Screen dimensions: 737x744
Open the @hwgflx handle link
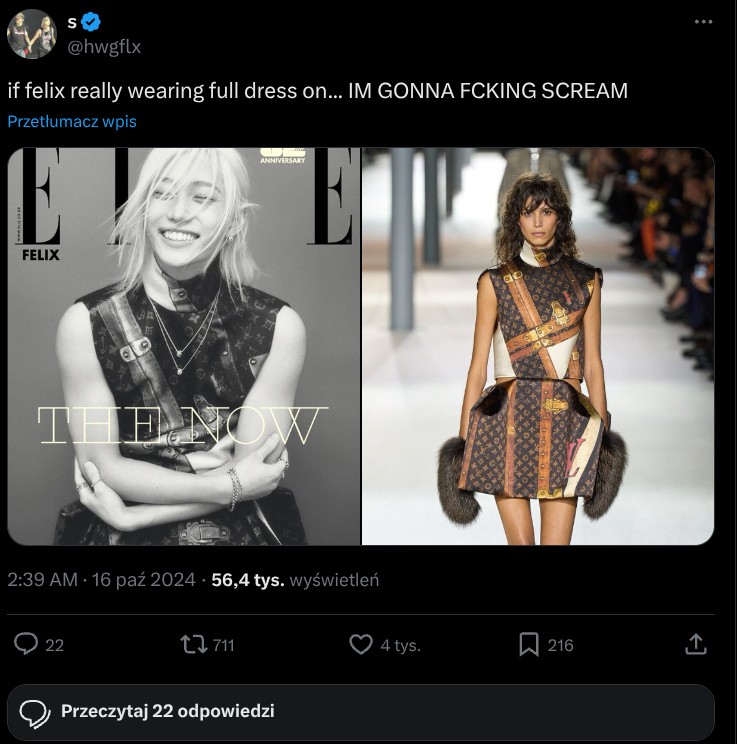pyautogui.click(x=104, y=44)
